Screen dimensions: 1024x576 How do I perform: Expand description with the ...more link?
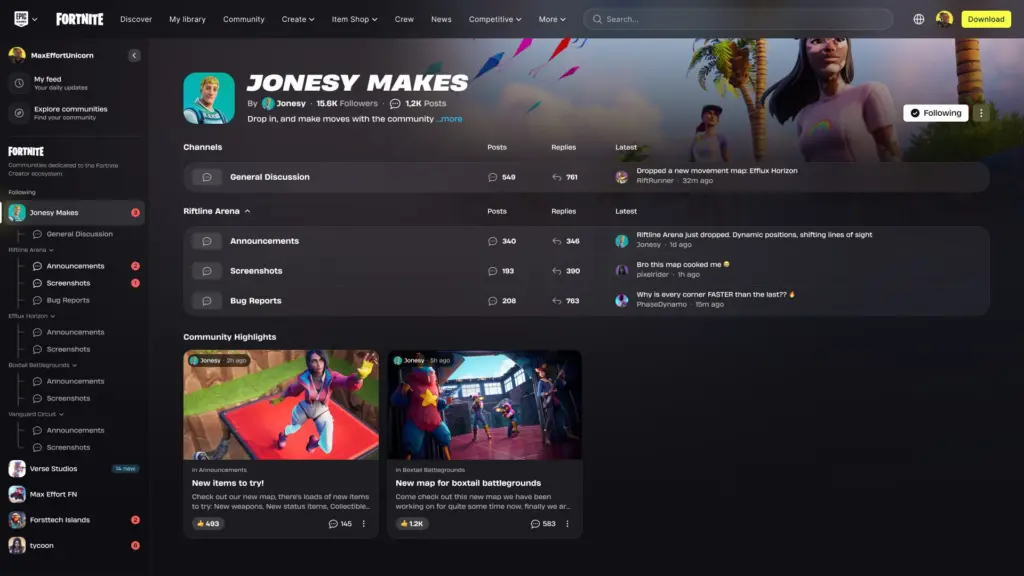449,119
